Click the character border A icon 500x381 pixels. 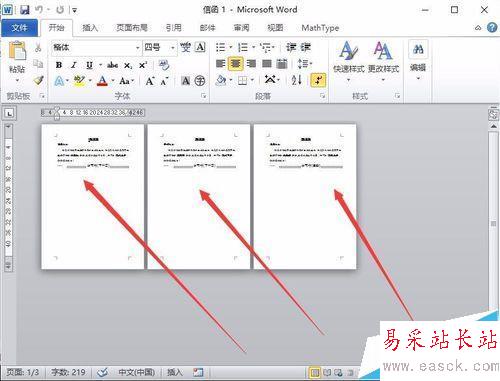pyautogui.click(x=200, y=47)
